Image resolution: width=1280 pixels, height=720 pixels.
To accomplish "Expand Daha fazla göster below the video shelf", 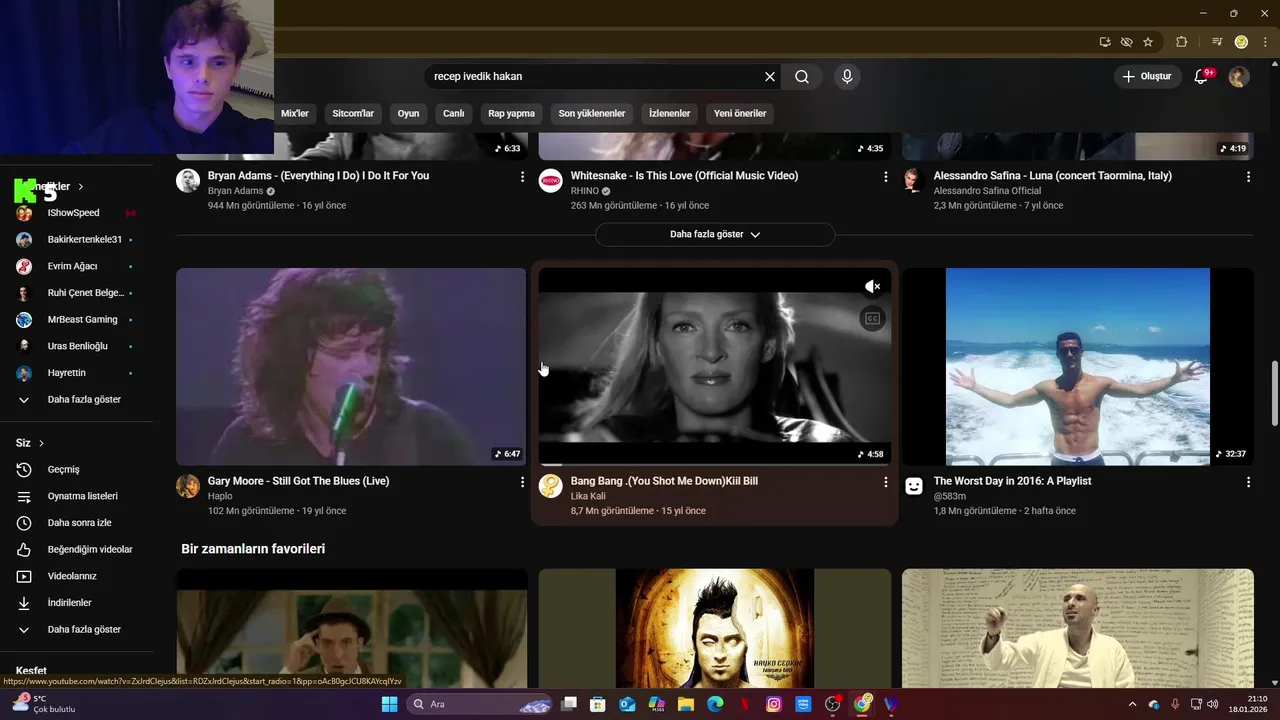I will click(715, 234).
